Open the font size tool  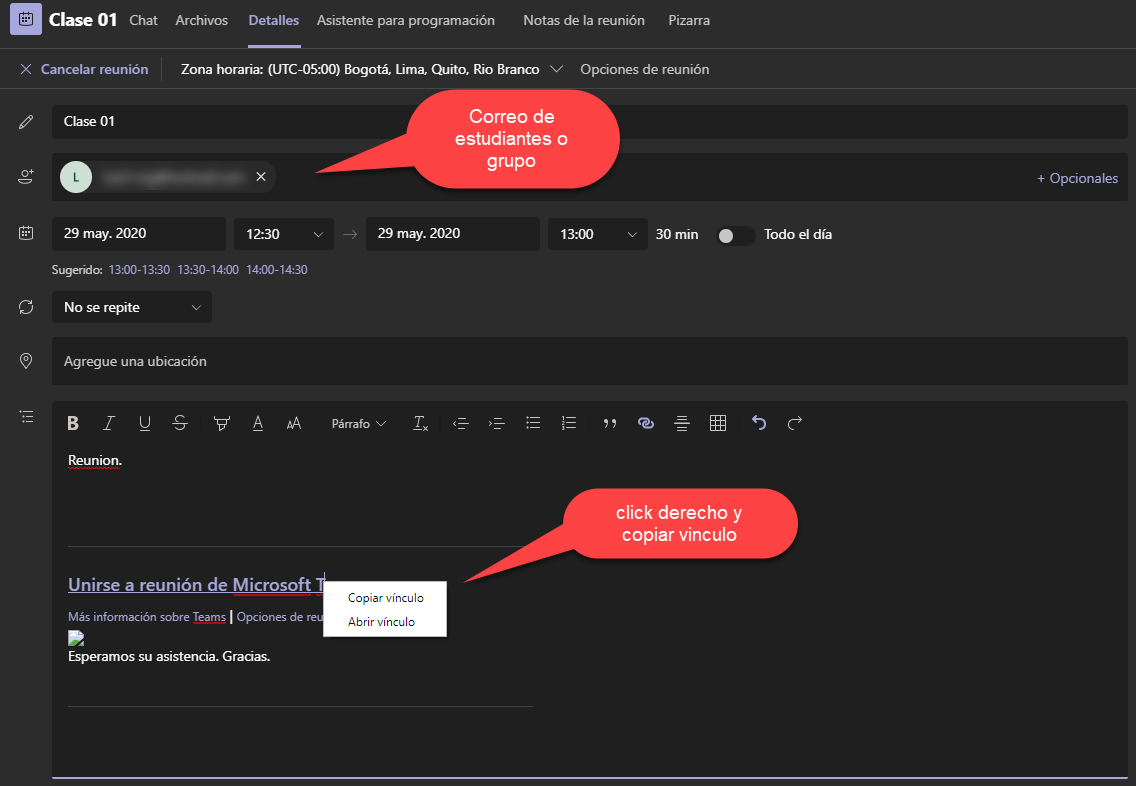point(293,424)
